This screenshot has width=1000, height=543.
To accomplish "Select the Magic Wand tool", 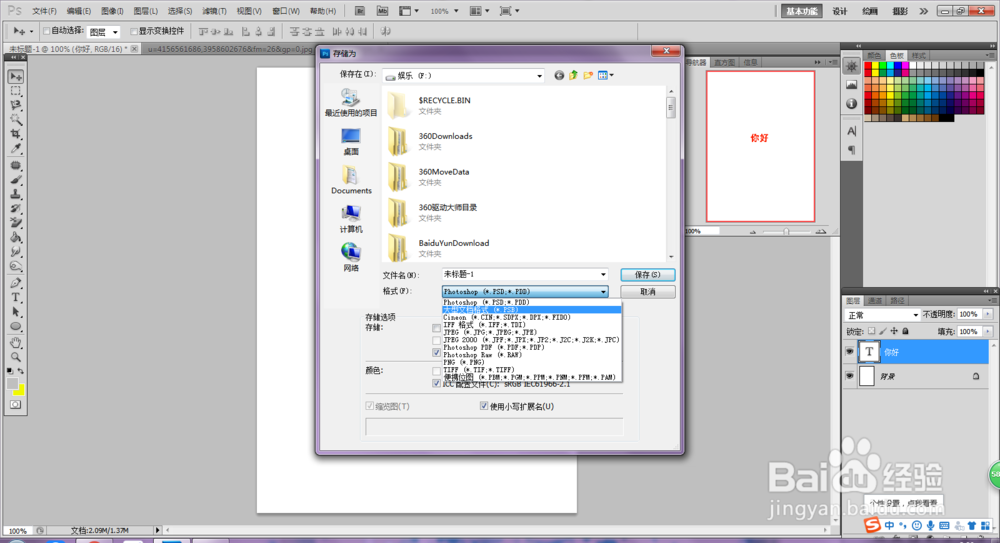I will pos(16,120).
